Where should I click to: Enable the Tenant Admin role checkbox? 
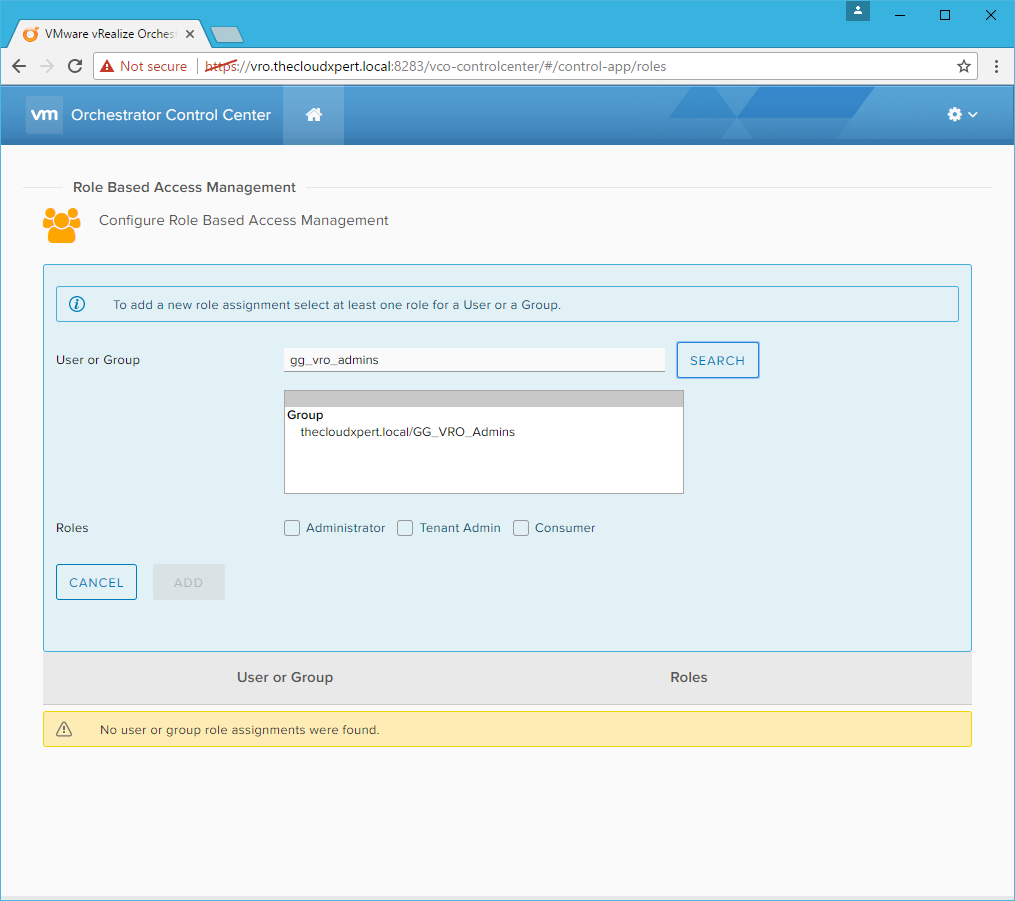(x=405, y=528)
